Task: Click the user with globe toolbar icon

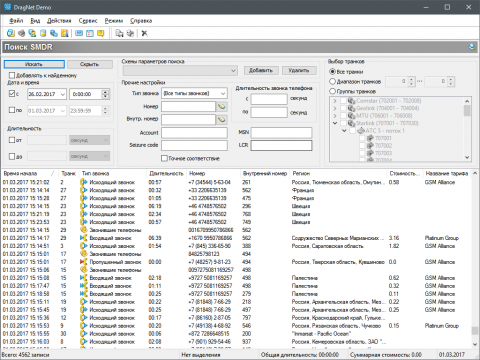Action: coord(32,33)
